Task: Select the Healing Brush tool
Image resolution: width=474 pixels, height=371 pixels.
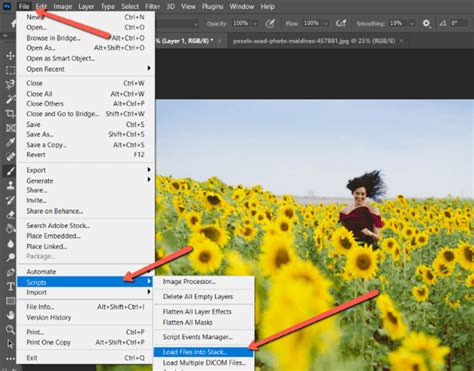Action: click(10, 156)
